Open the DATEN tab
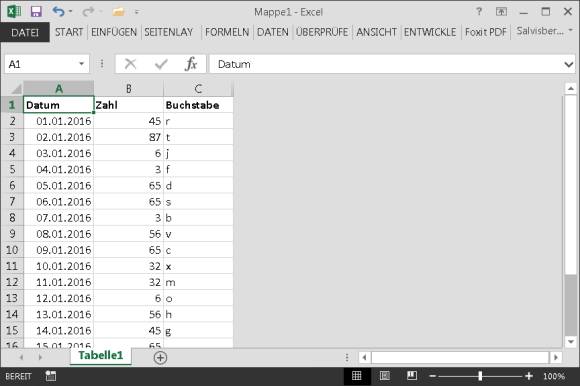 [x=273, y=32]
